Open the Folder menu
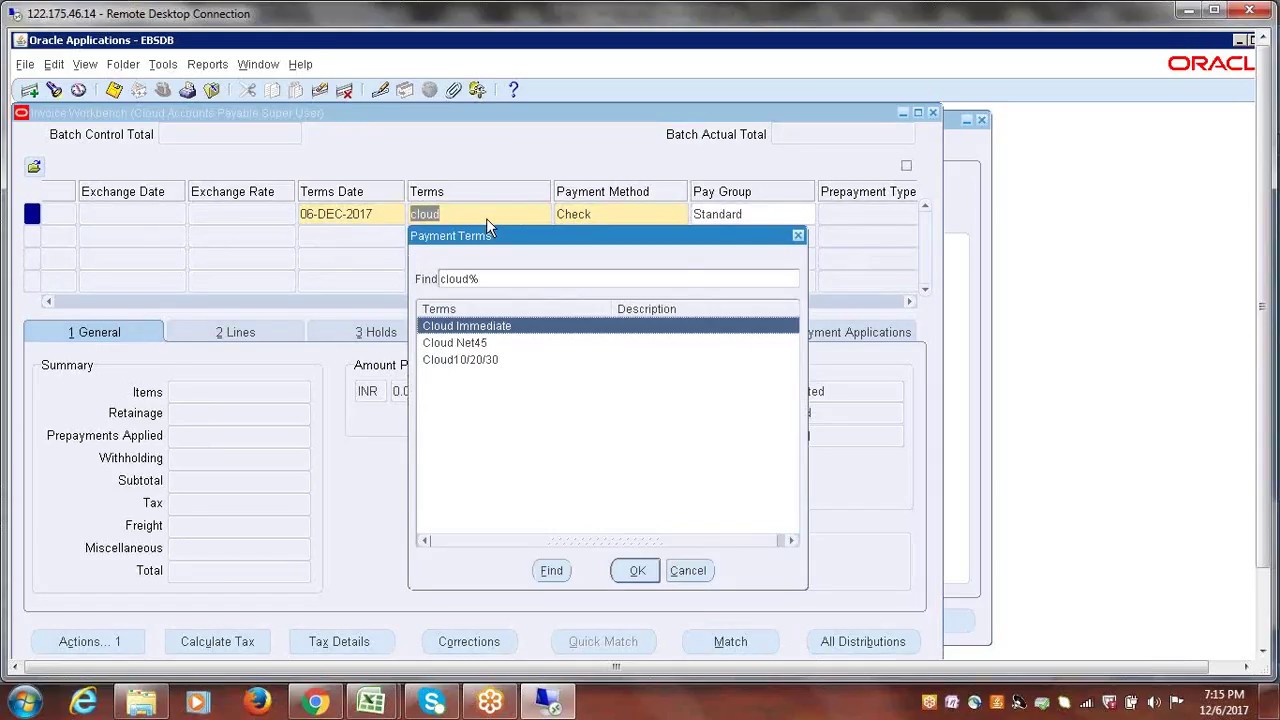1280x720 pixels. coord(123,64)
